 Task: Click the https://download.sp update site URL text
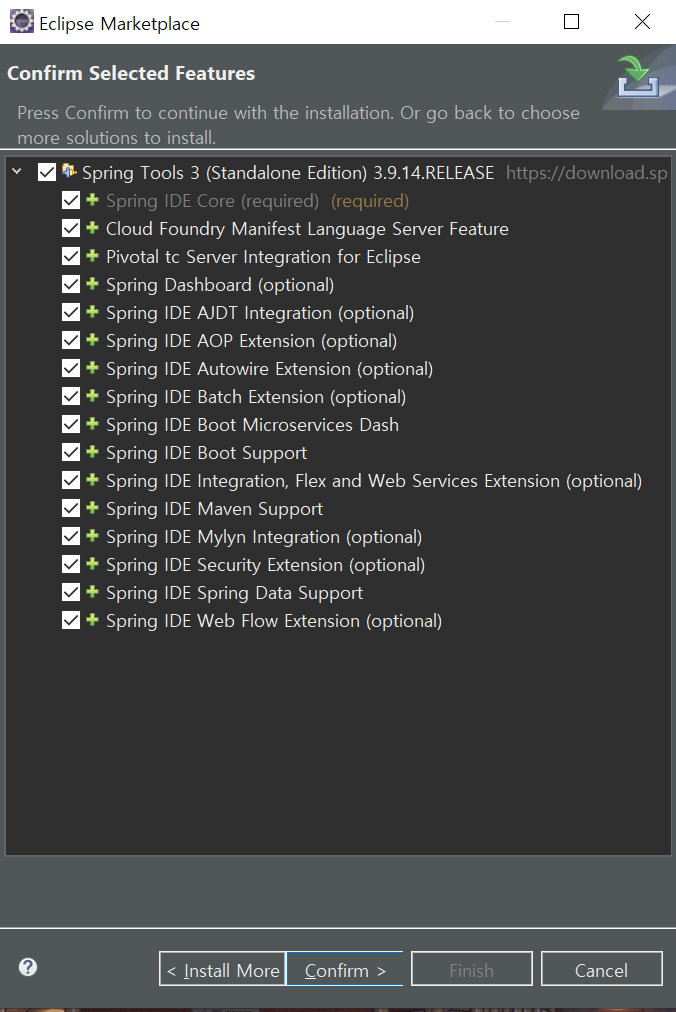tap(586, 173)
